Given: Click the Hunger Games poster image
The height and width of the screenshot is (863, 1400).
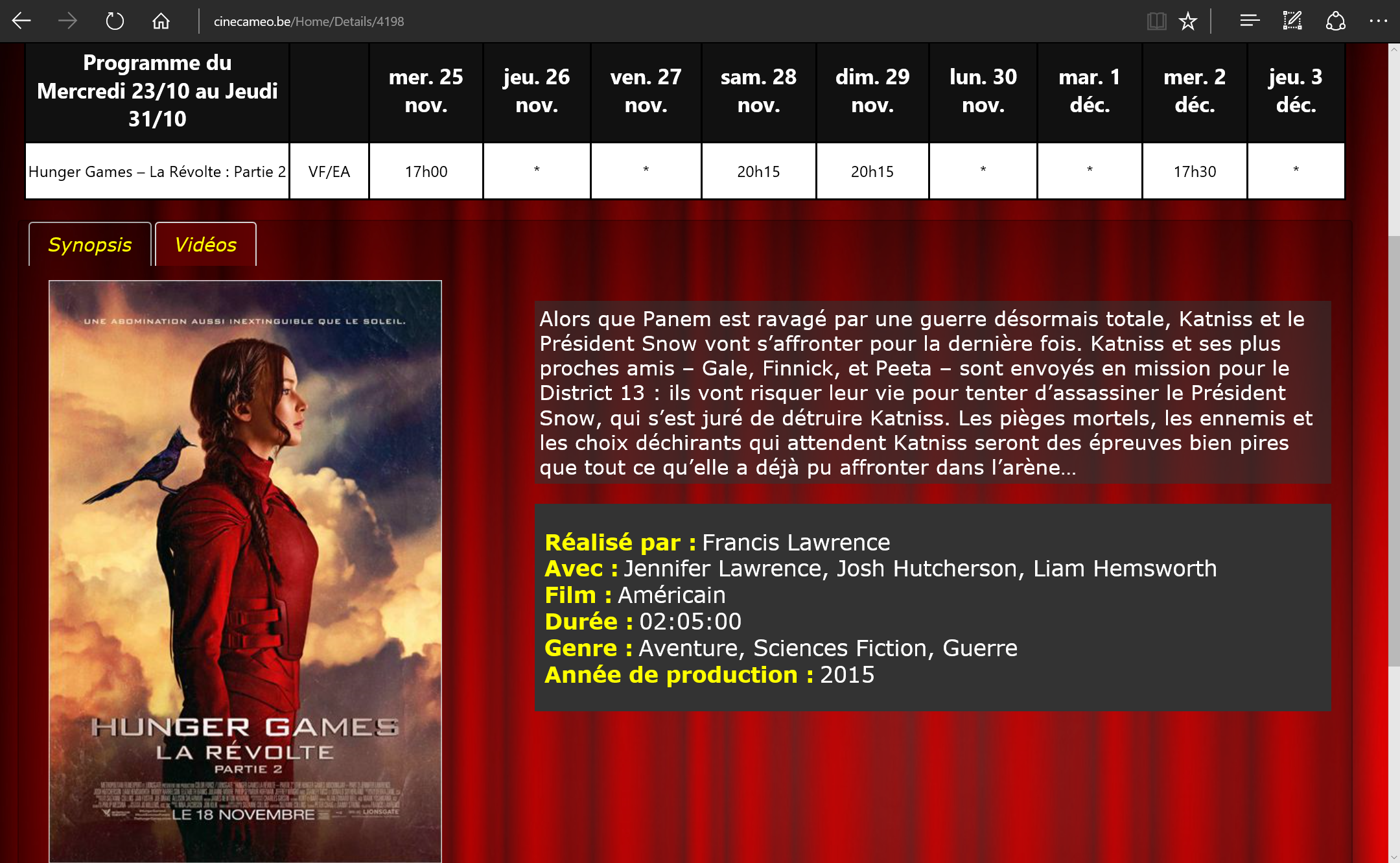Looking at the screenshot, I should [x=245, y=571].
